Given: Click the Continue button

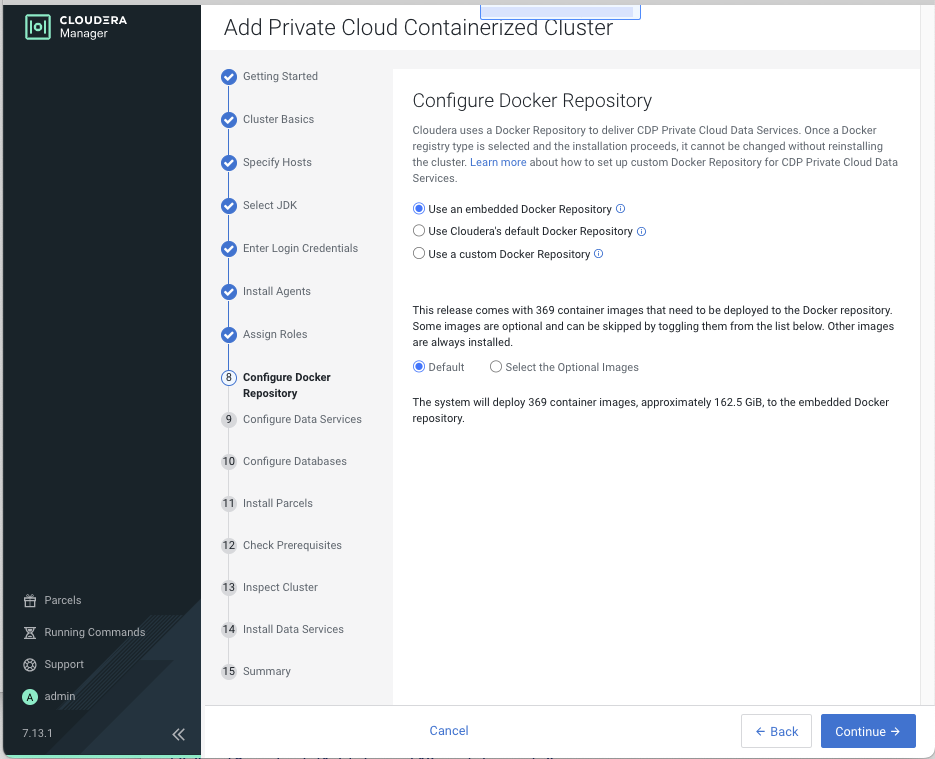Looking at the screenshot, I should click(867, 731).
